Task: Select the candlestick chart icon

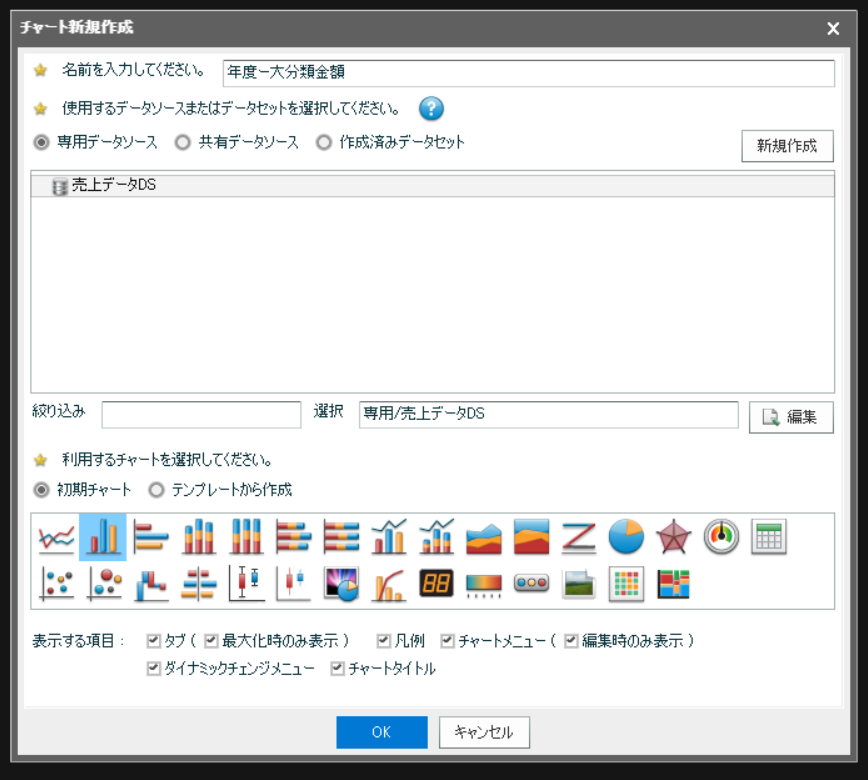Action: [x=293, y=583]
